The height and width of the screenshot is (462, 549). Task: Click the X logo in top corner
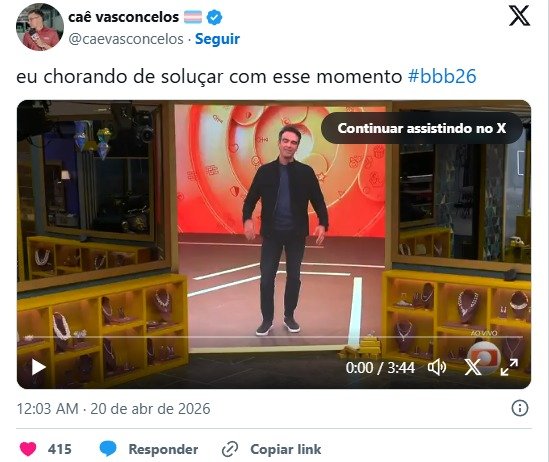coord(519,16)
